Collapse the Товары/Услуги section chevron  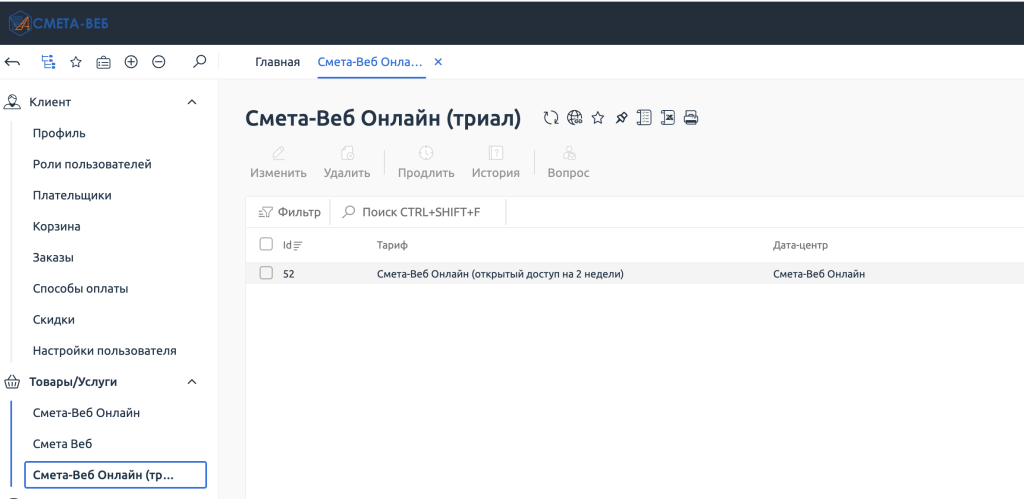pos(192,382)
